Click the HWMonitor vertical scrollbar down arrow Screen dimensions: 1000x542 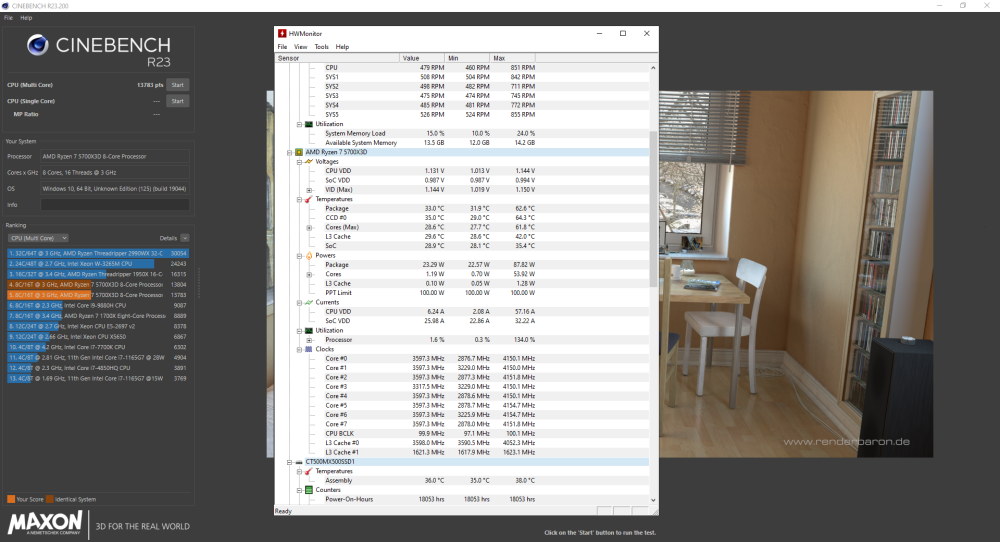click(x=654, y=500)
